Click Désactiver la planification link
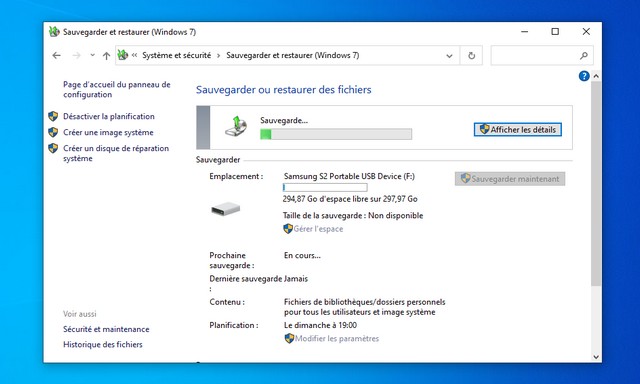This screenshot has height=384, width=640. 109,116
